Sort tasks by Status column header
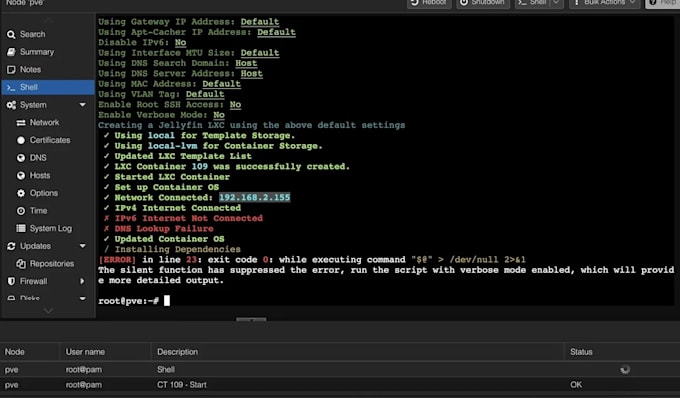 click(622, 352)
